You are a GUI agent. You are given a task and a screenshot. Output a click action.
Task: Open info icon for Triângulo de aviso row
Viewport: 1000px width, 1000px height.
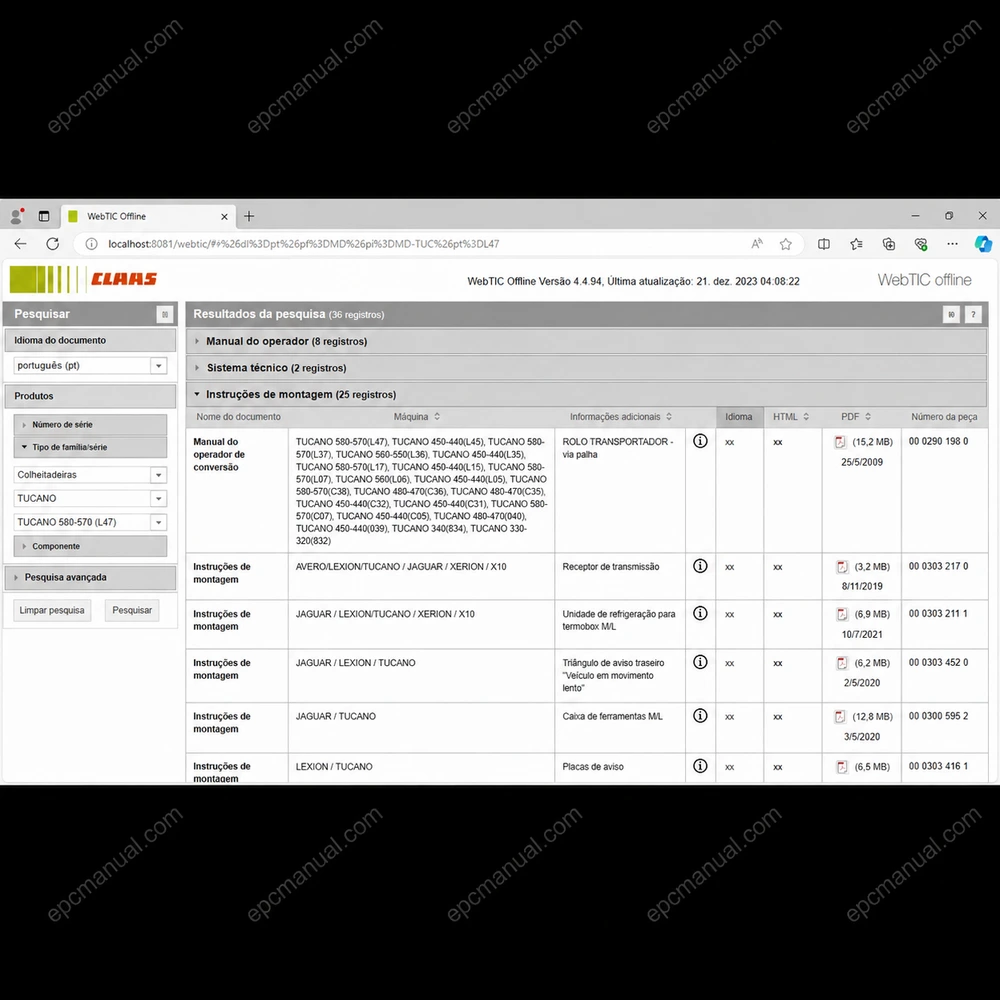(700, 662)
